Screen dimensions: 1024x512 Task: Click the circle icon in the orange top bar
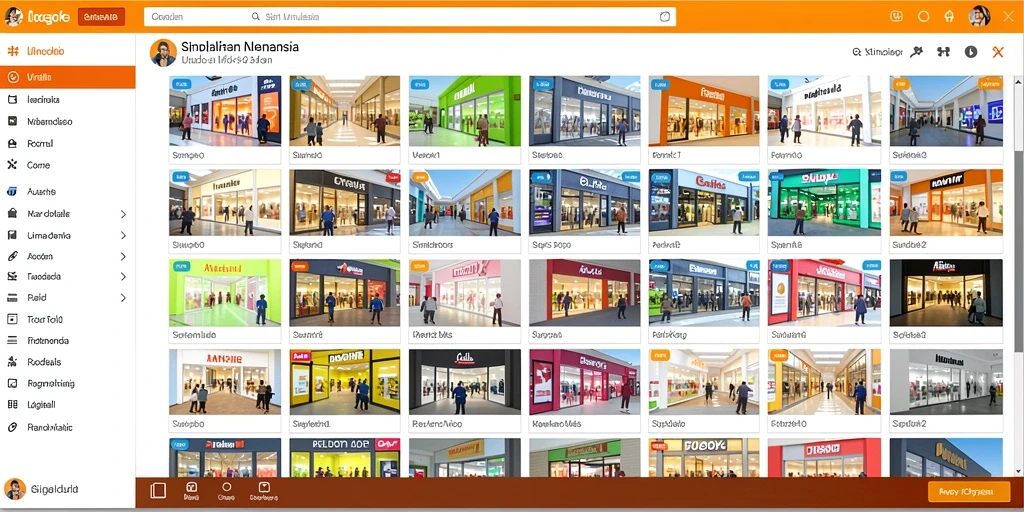(923, 17)
